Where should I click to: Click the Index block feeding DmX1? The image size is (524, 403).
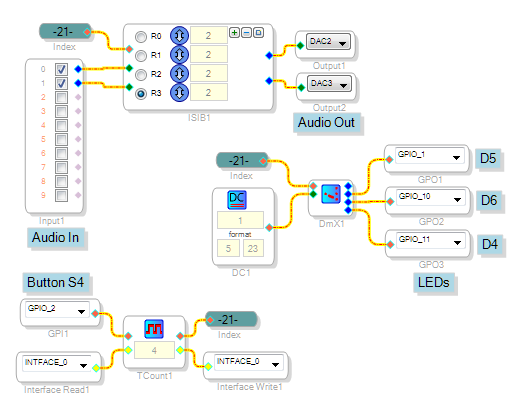pyautogui.click(x=242, y=161)
